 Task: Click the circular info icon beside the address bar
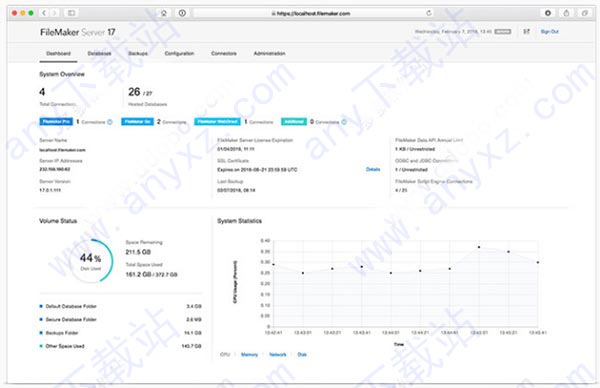tap(182, 13)
